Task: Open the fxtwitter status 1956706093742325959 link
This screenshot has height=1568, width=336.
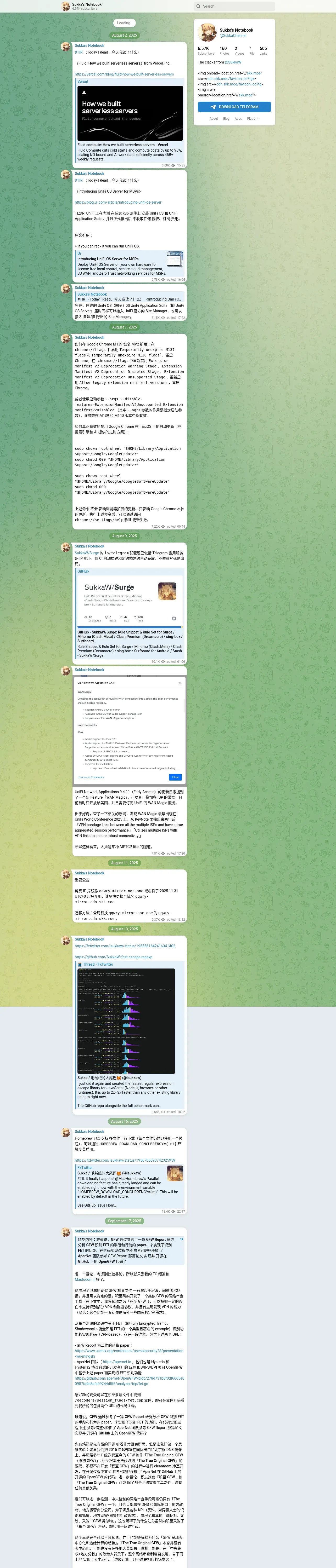Action: [125, 1160]
